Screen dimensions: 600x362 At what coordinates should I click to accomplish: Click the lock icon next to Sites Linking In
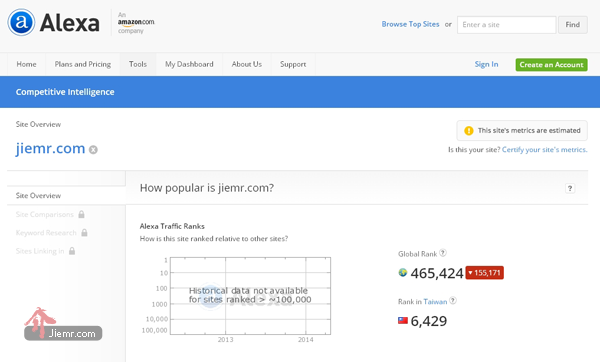pyautogui.click(x=72, y=251)
